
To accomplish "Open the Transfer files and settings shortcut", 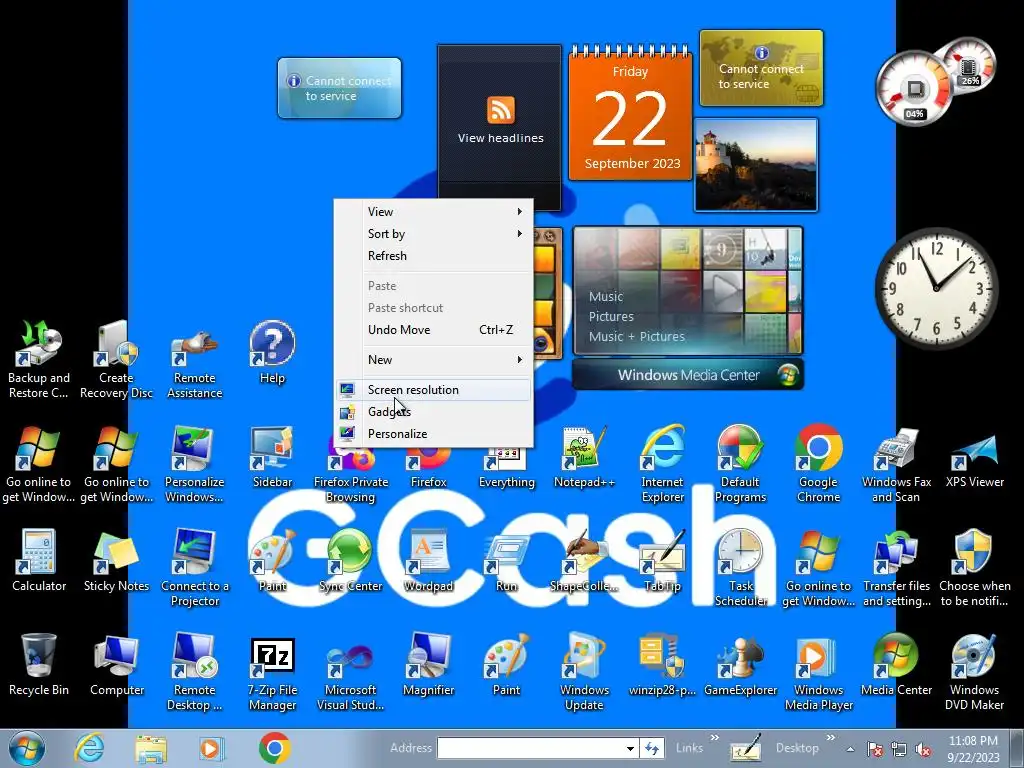I will pyautogui.click(x=896, y=567).
